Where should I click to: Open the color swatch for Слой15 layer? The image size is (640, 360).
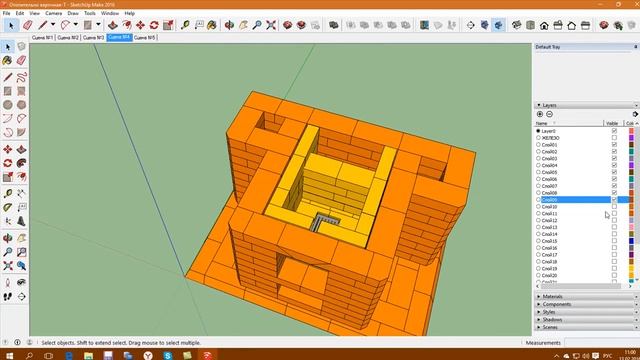pos(631,241)
